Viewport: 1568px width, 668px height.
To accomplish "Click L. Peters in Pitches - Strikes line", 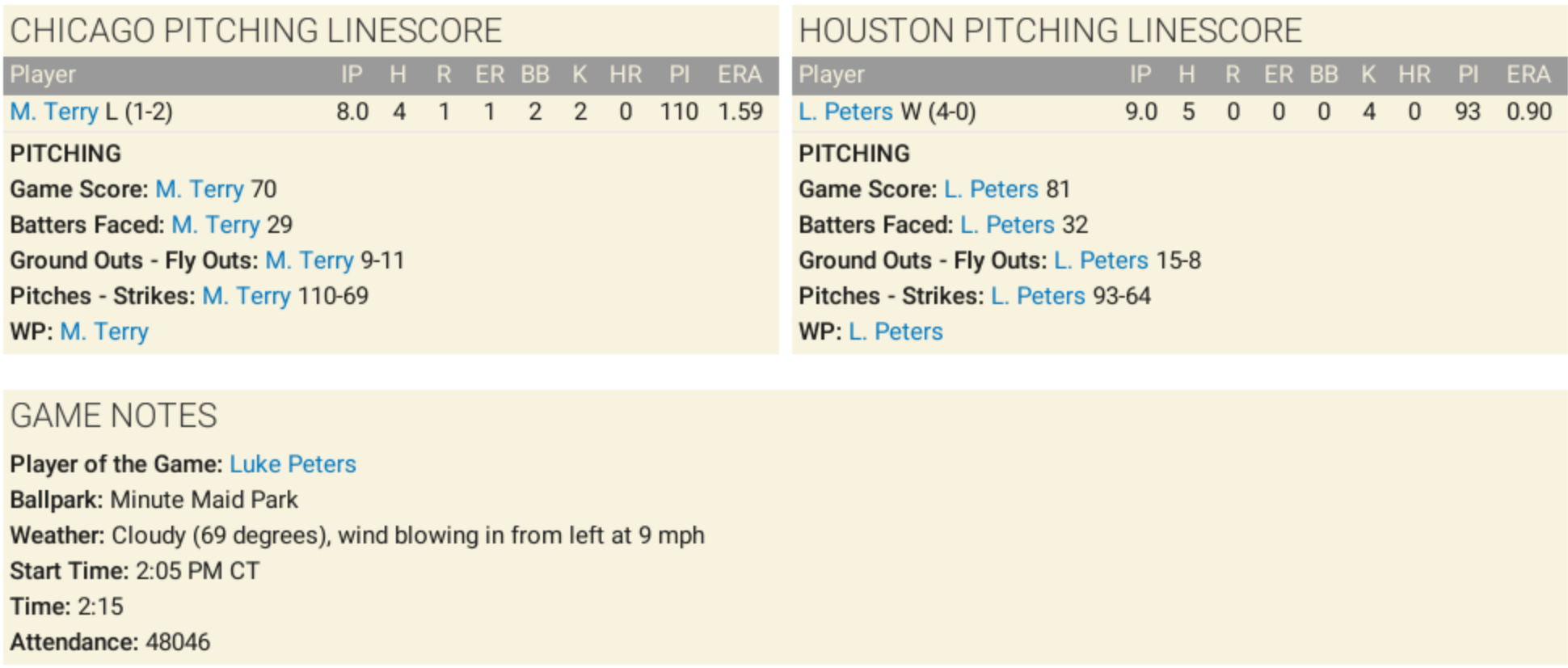I will pyautogui.click(x=1038, y=296).
